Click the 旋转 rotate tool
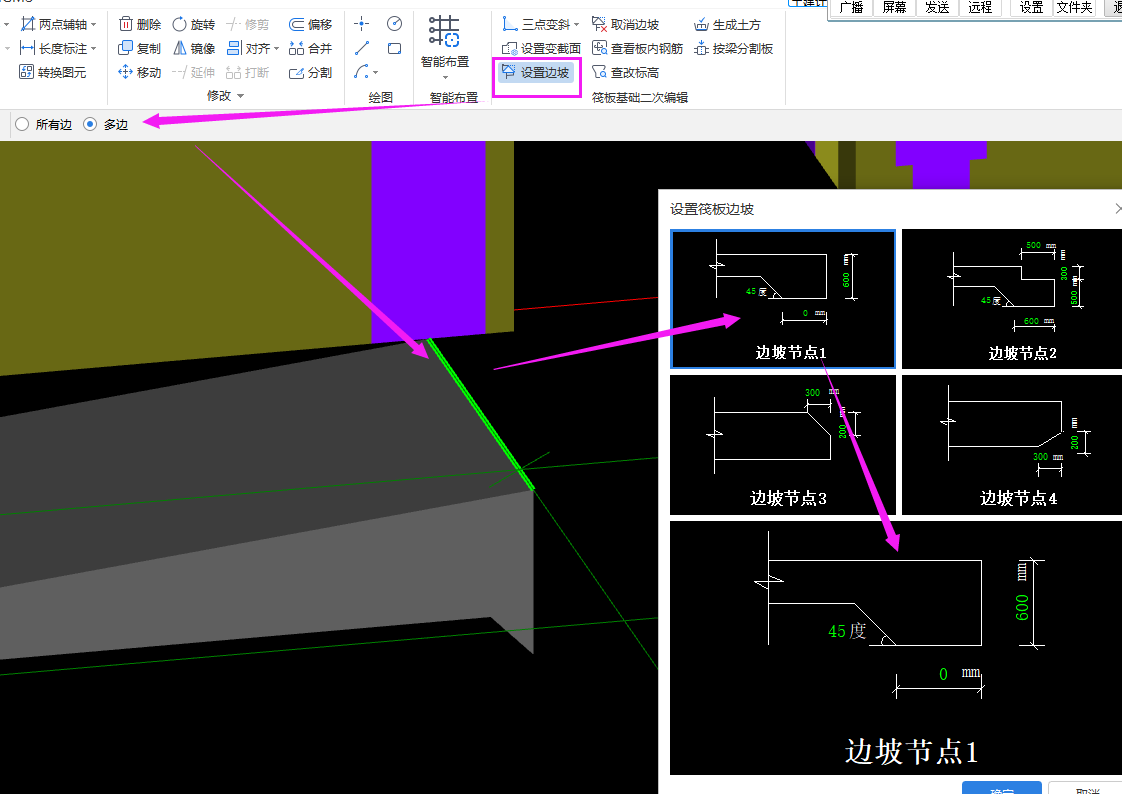The image size is (1122, 794). 193,24
